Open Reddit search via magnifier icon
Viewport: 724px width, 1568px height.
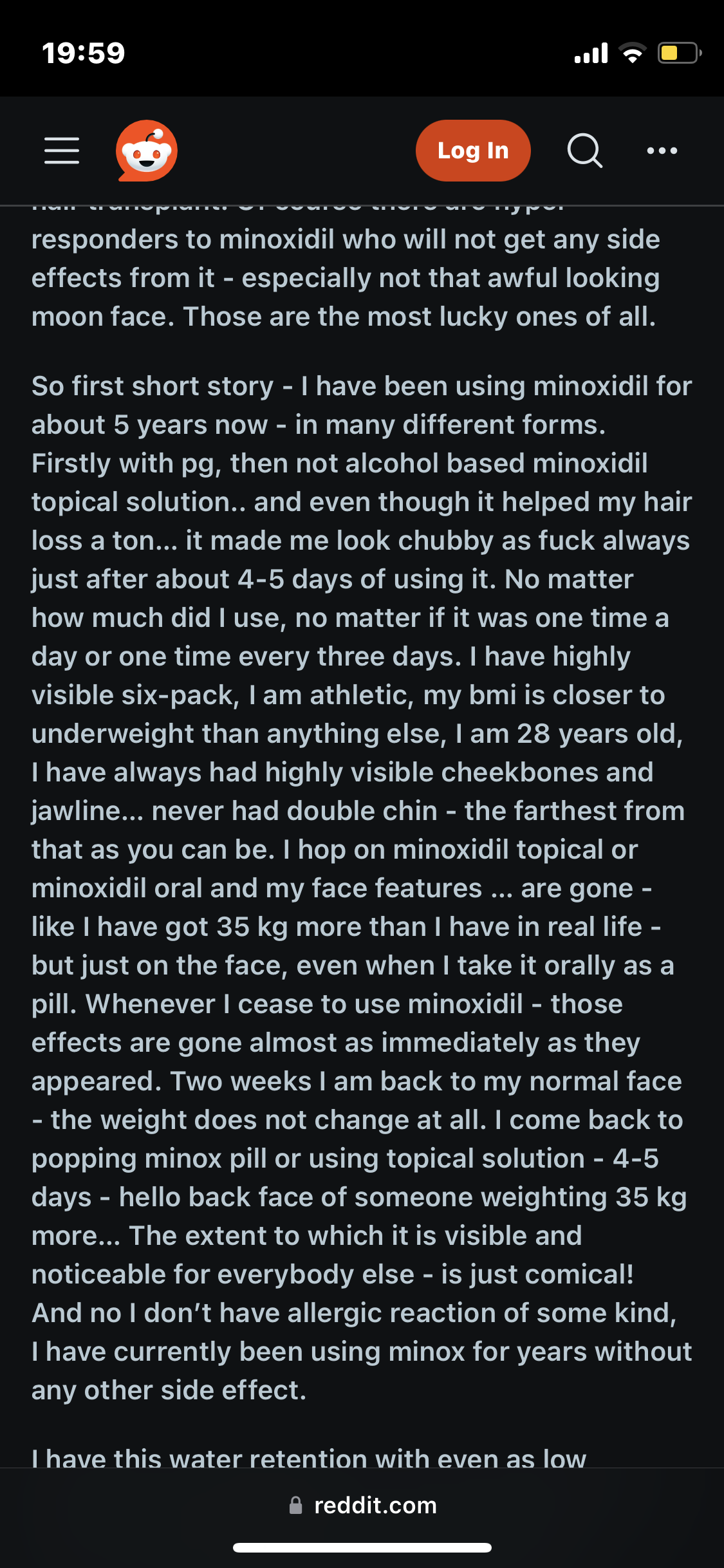click(x=584, y=151)
